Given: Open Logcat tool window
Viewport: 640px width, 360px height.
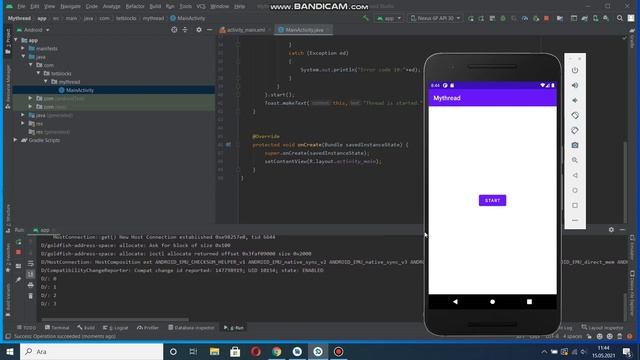Looking at the screenshot, I should [x=116, y=328].
